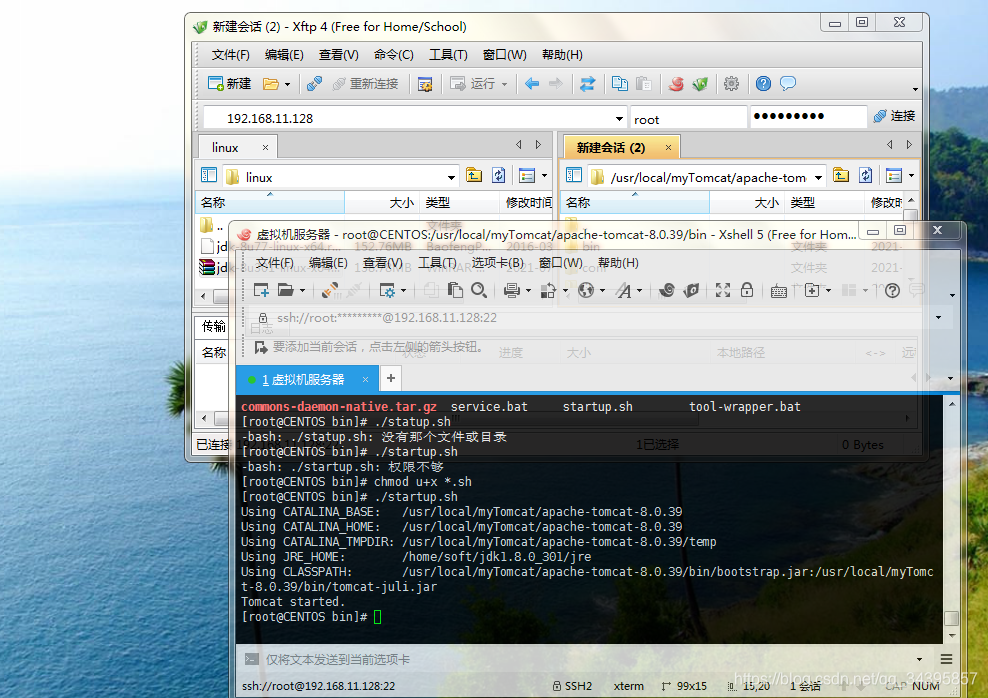Viewport: 988px width, 698px height.
Task: Click the Xshell virtual keyboard icon
Action: (x=779, y=291)
